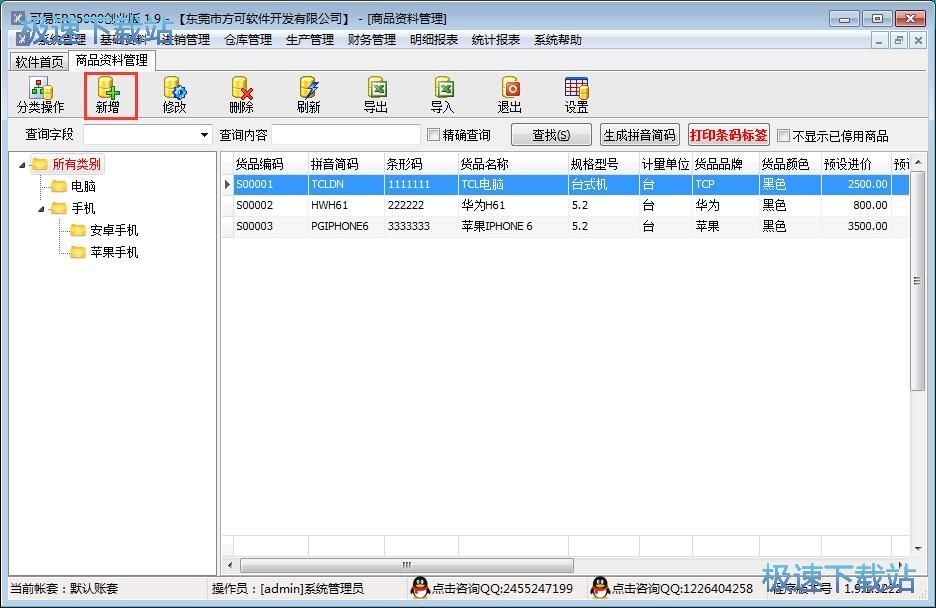Select the row with code S00002
Screen dimensions: 936x608
[566, 205]
